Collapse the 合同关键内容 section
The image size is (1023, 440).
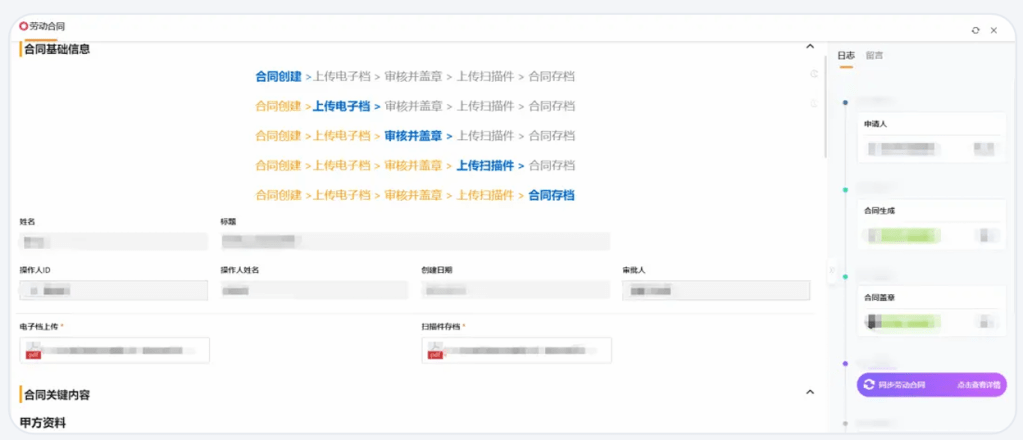pyautogui.click(x=810, y=392)
